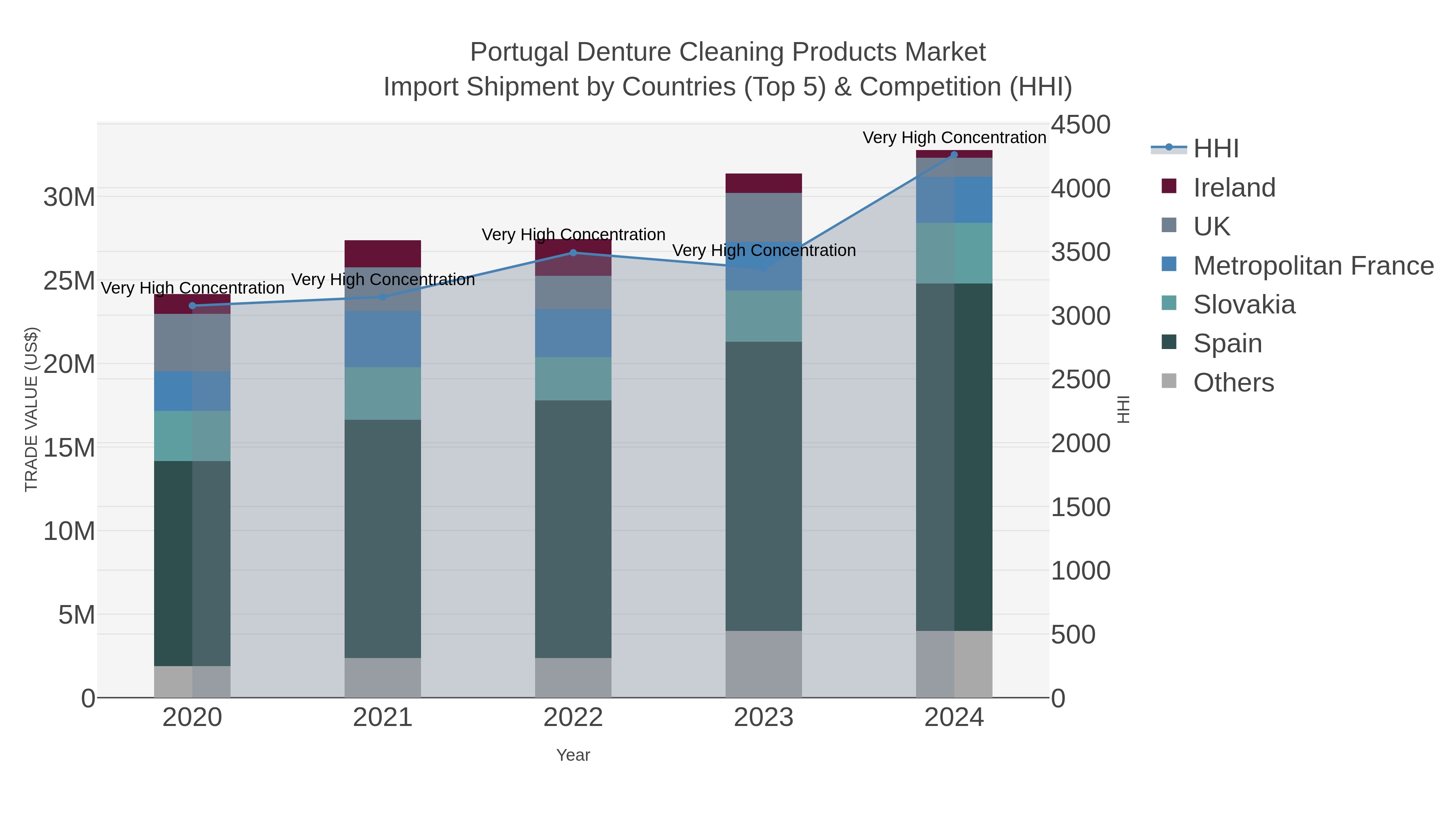Toggle the Others legend entry
1456x819 pixels.
1217,383
